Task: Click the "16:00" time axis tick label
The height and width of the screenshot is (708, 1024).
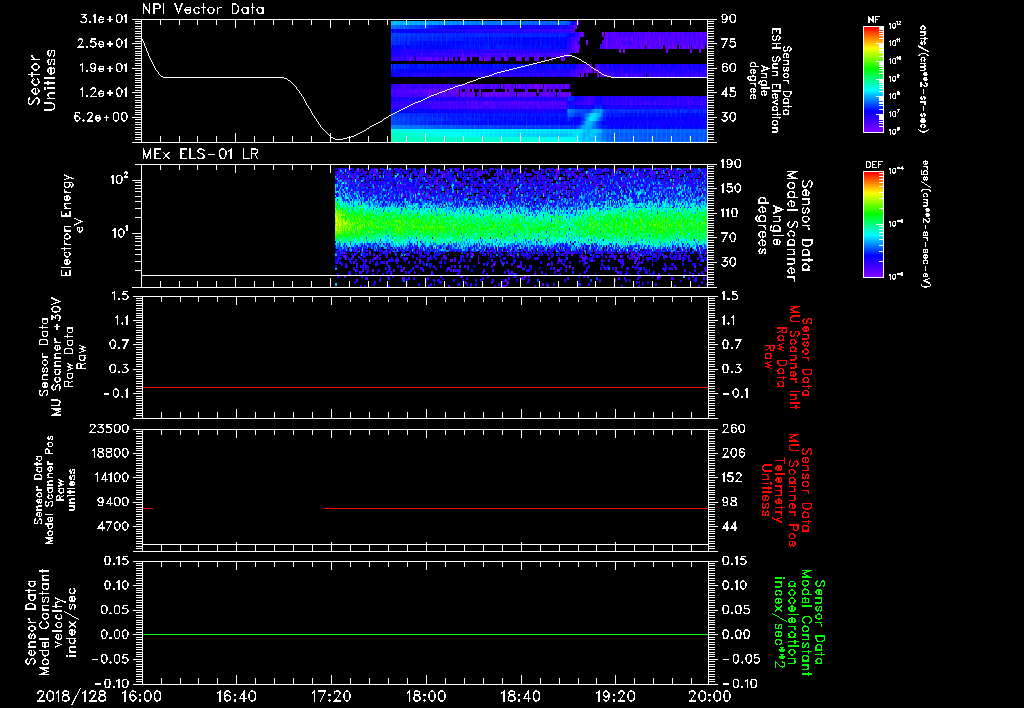Action: (142, 696)
